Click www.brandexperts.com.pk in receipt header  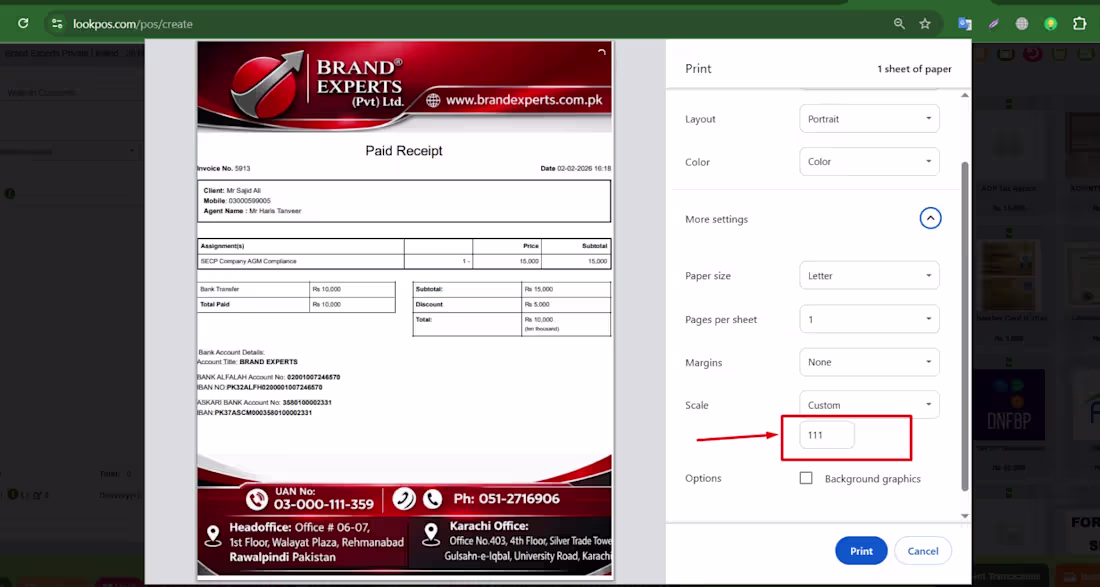[524, 100]
